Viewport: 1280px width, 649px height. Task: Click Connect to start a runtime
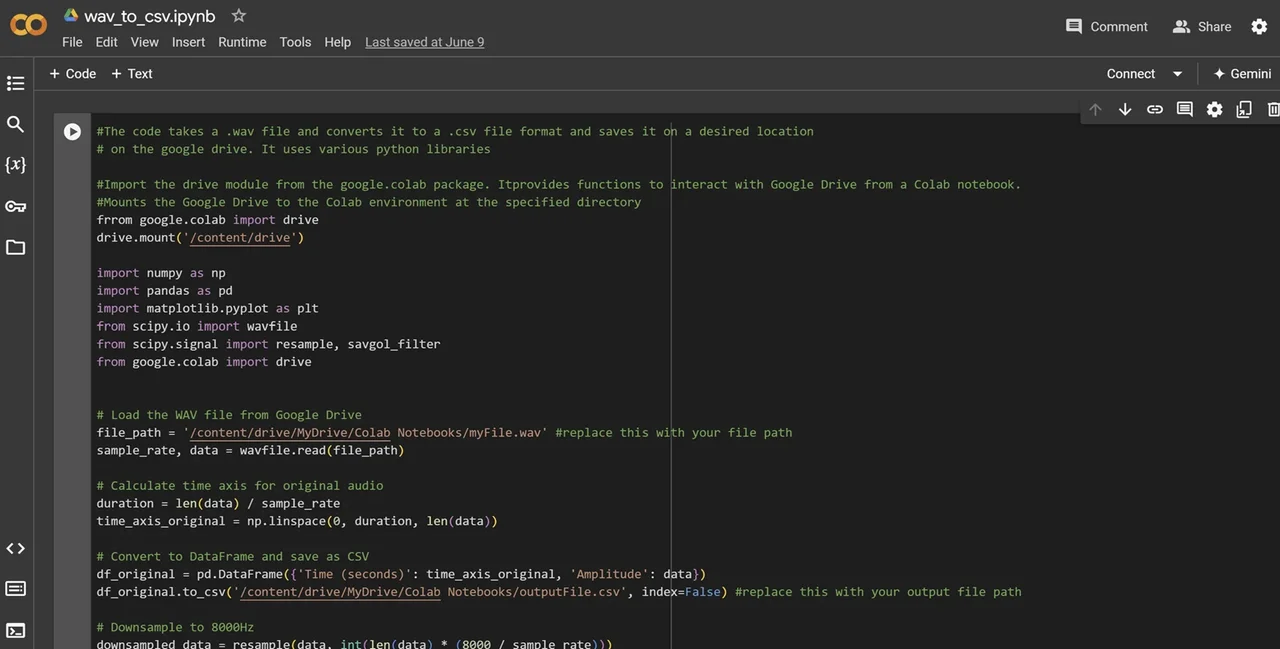pos(1130,74)
